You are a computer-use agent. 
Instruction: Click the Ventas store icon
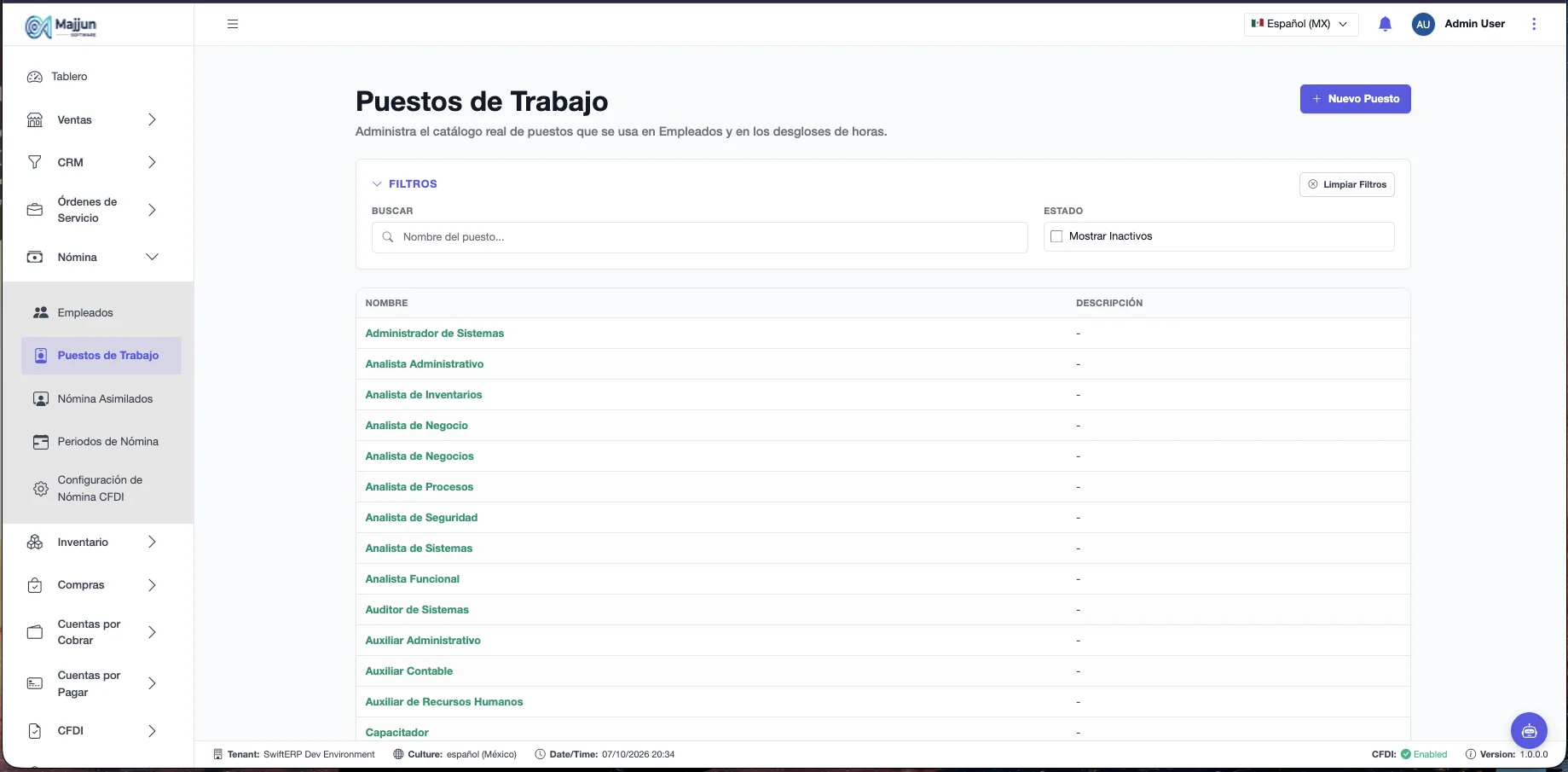click(35, 120)
